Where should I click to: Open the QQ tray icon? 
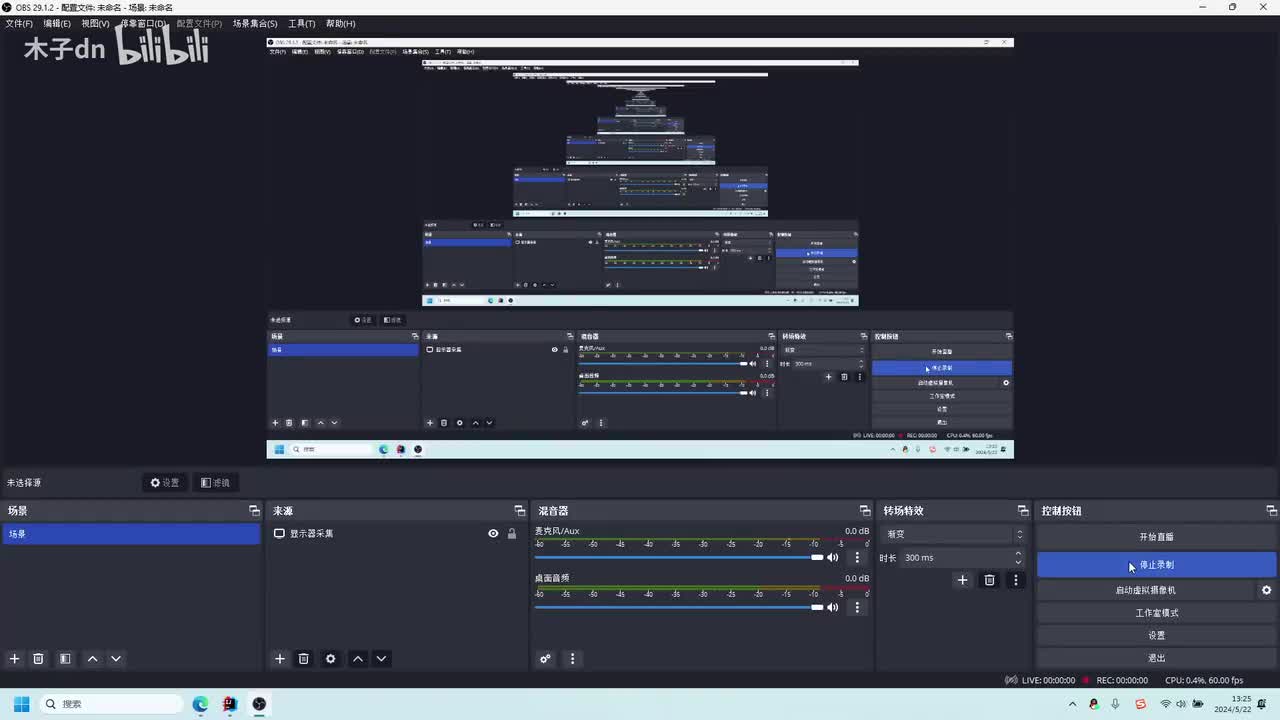(1094, 704)
